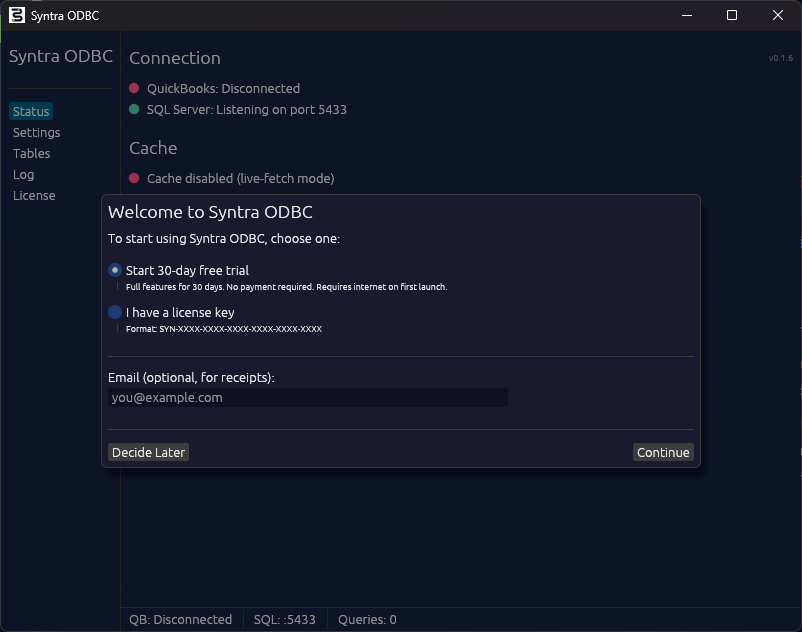Image resolution: width=802 pixels, height=632 pixels.
Task: Click Continue in the welcome dialog
Action: (x=663, y=453)
